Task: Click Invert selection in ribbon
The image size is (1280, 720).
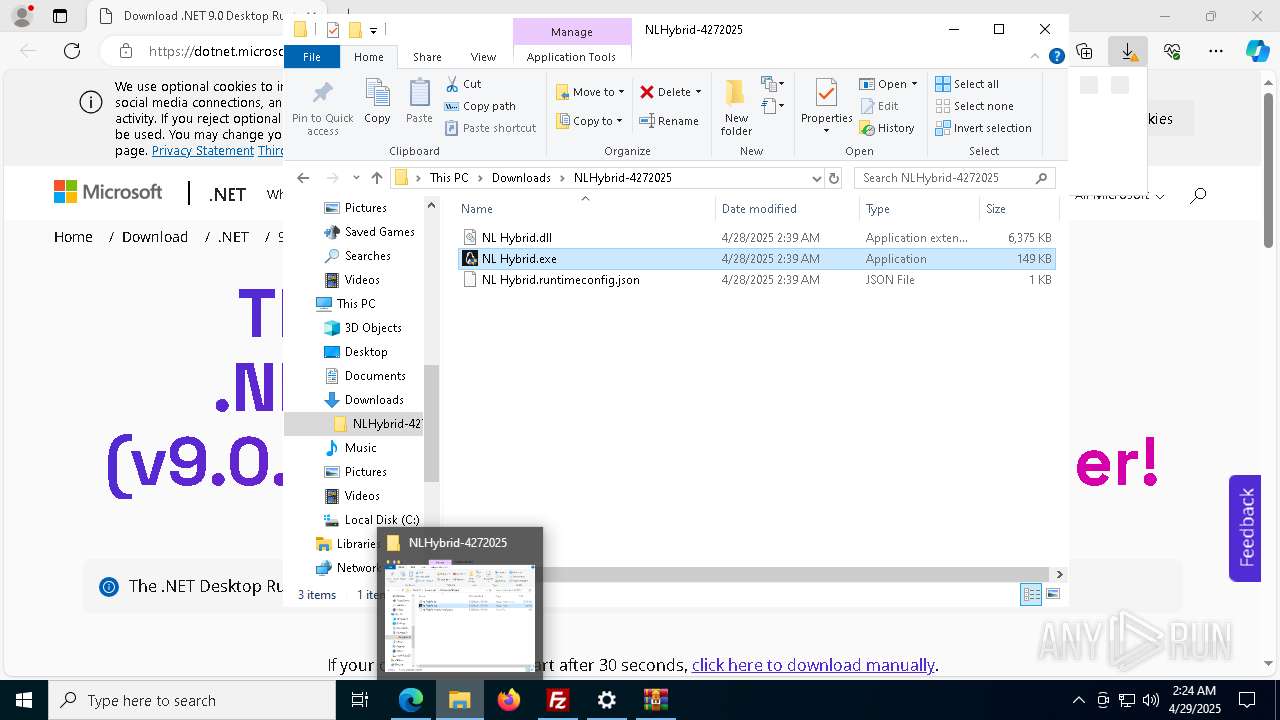Action: [983, 128]
